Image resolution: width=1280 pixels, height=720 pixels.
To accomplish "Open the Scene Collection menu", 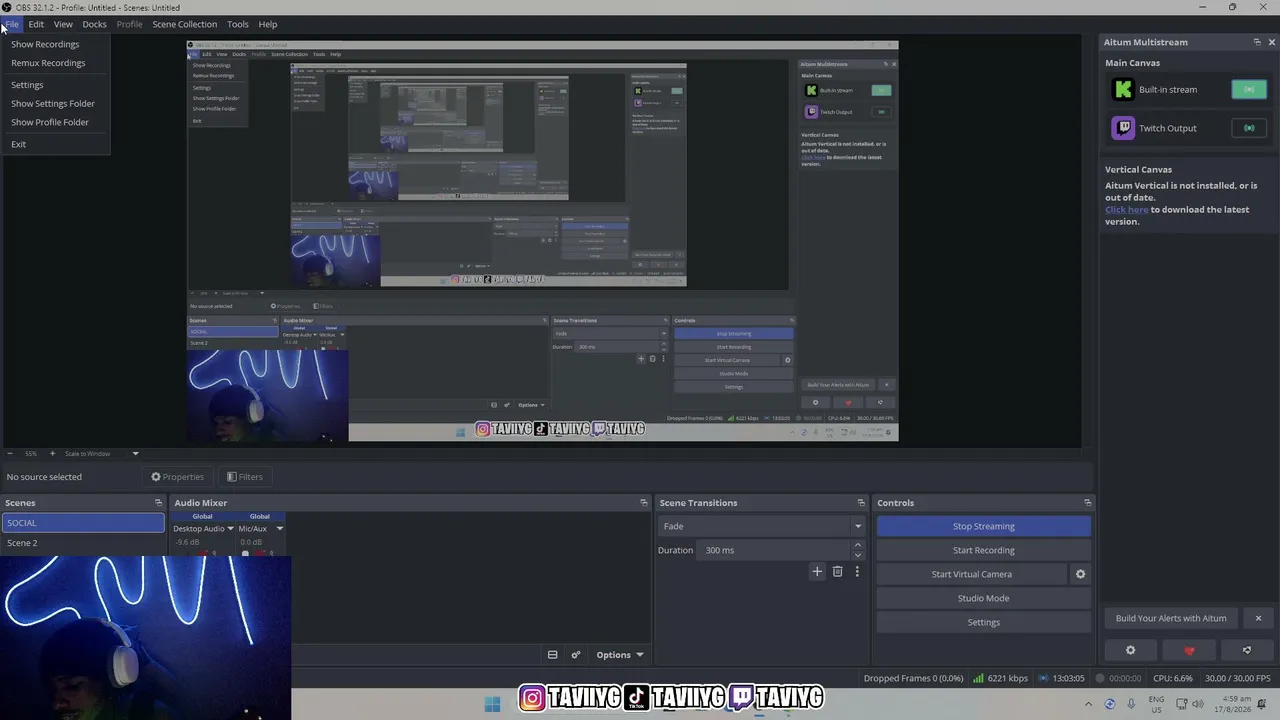I will pos(184,24).
